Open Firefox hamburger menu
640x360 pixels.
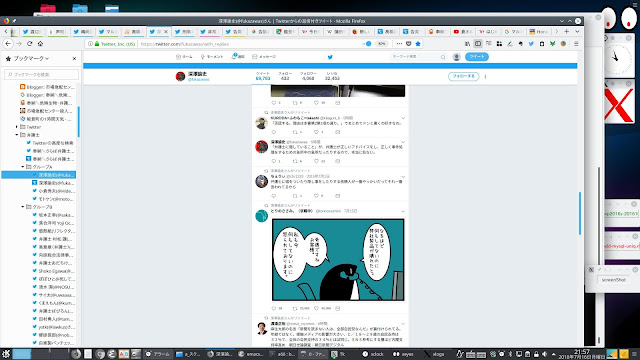(x=576, y=44)
